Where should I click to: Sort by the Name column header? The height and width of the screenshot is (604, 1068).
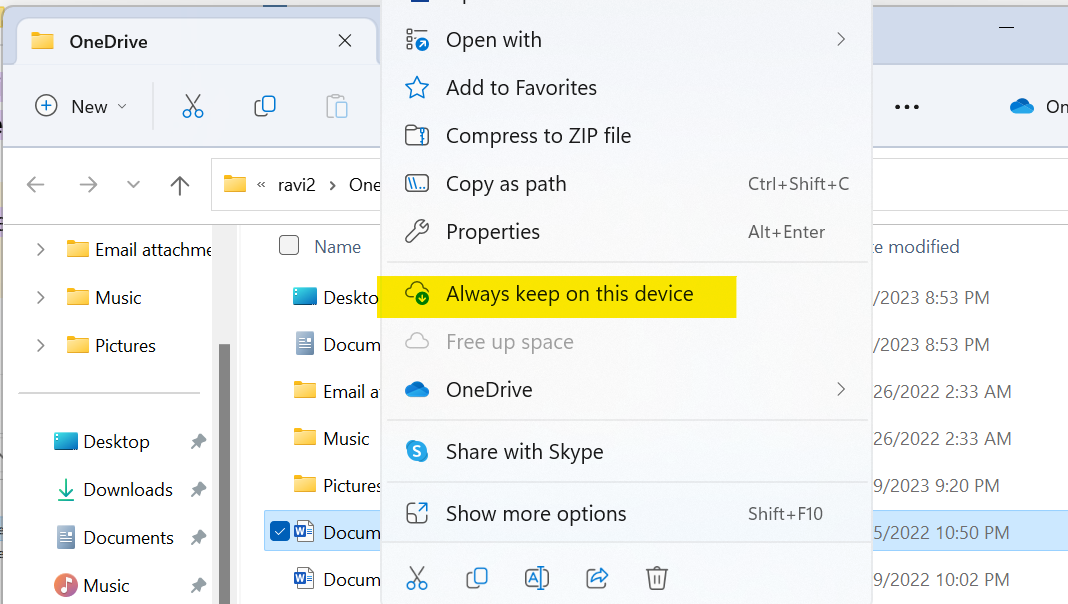pos(338,247)
